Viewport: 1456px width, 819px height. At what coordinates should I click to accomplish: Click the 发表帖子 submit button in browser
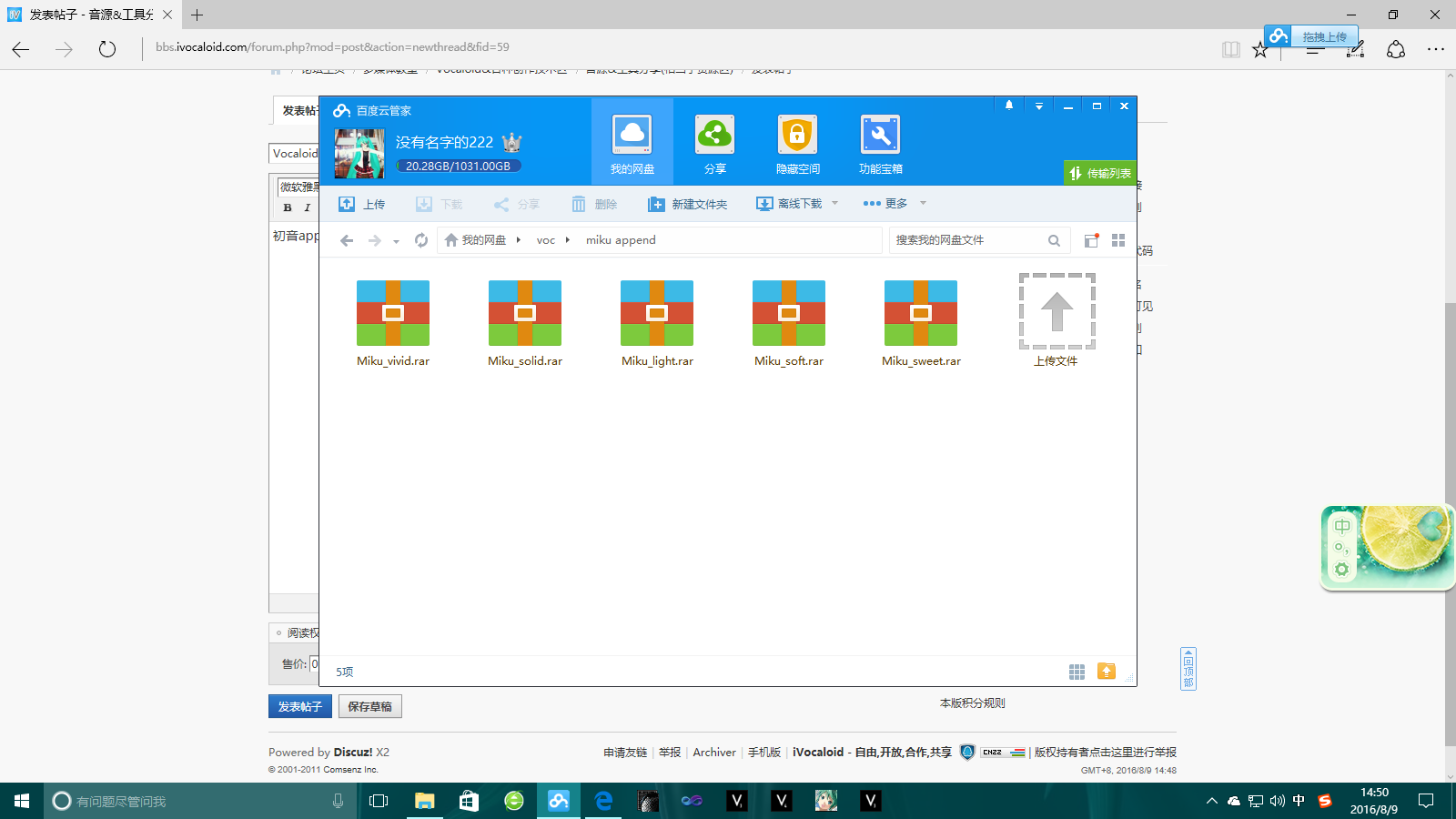[300, 707]
